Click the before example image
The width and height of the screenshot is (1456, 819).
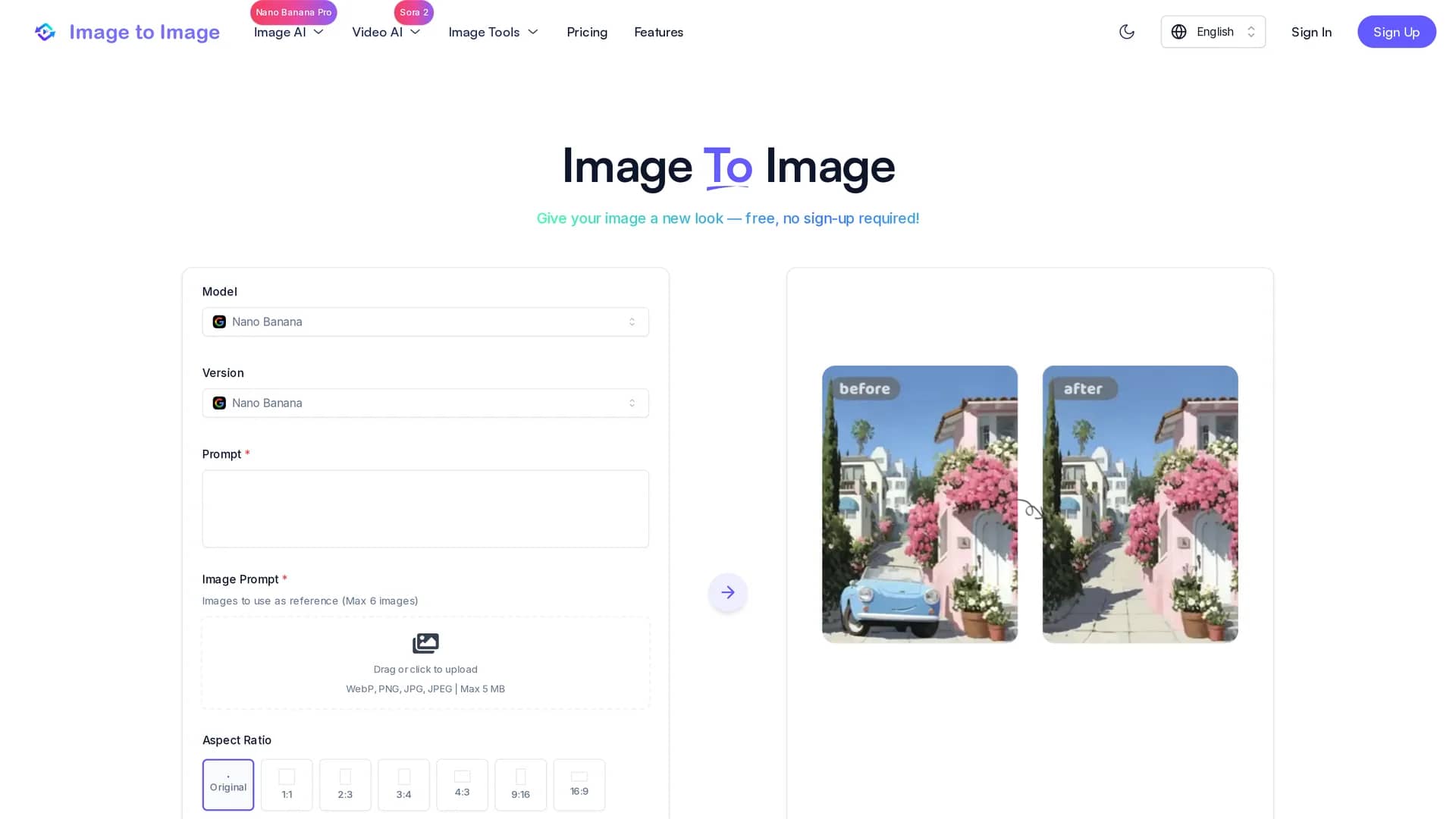point(920,504)
